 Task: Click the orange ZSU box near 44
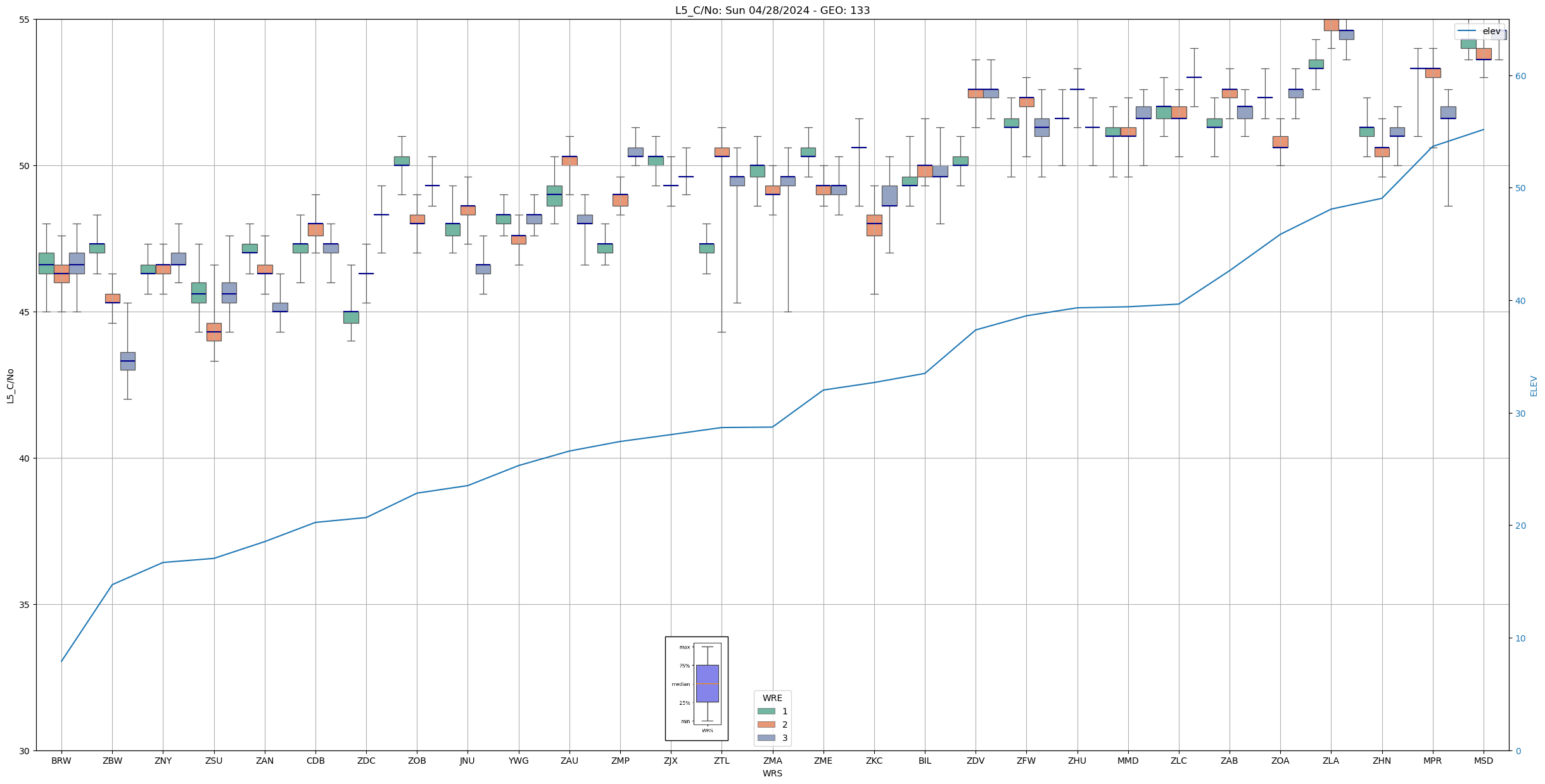coord(214,332)
